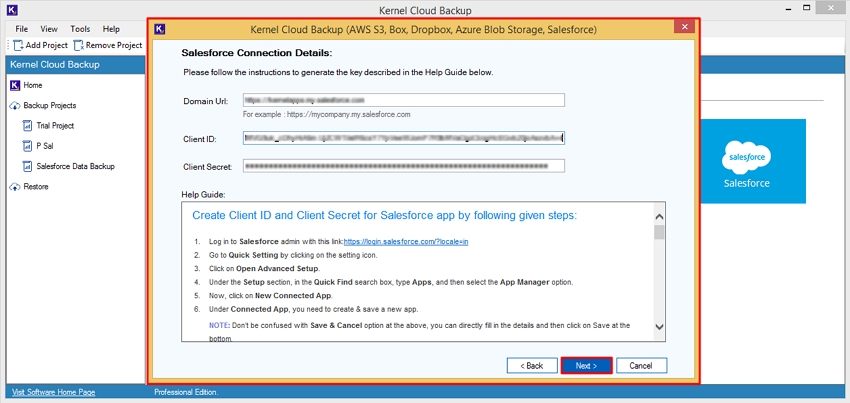Click the Back button
The height and width of the screenshot is (403, 850).
[x=532, y=366]
